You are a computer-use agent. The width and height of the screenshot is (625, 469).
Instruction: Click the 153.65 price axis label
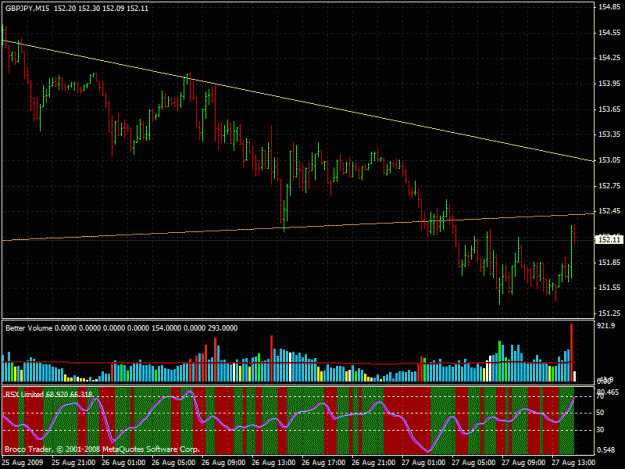pos(609,109)
